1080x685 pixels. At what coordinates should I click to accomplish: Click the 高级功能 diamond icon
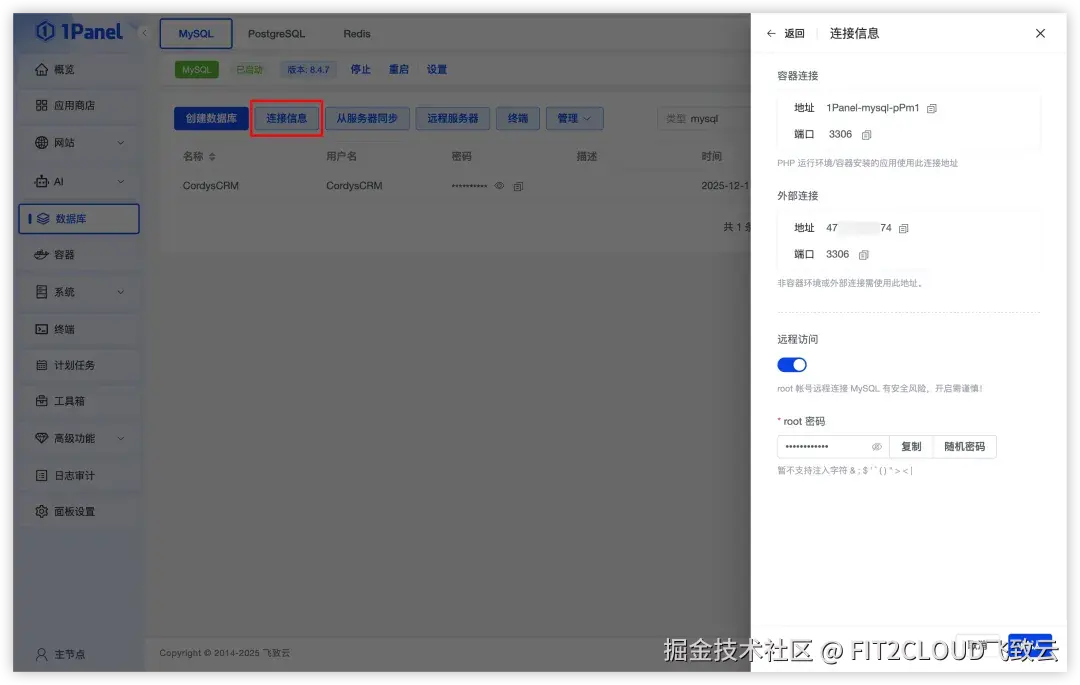click(41, 439)
